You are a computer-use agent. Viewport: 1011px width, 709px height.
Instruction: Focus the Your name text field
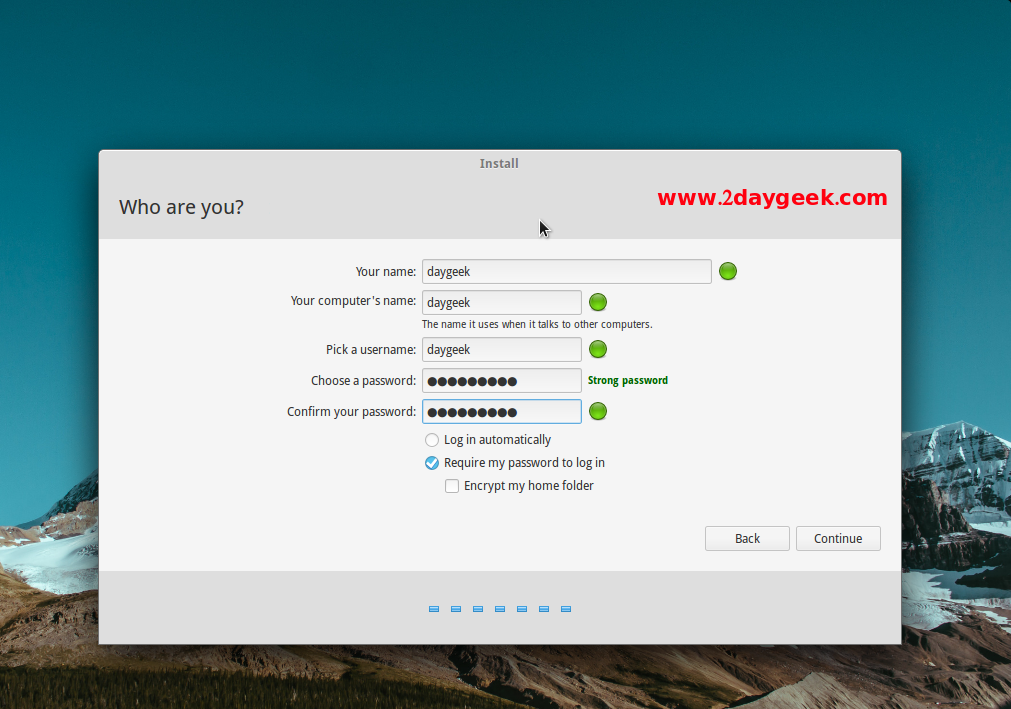[x=566, y=271]
